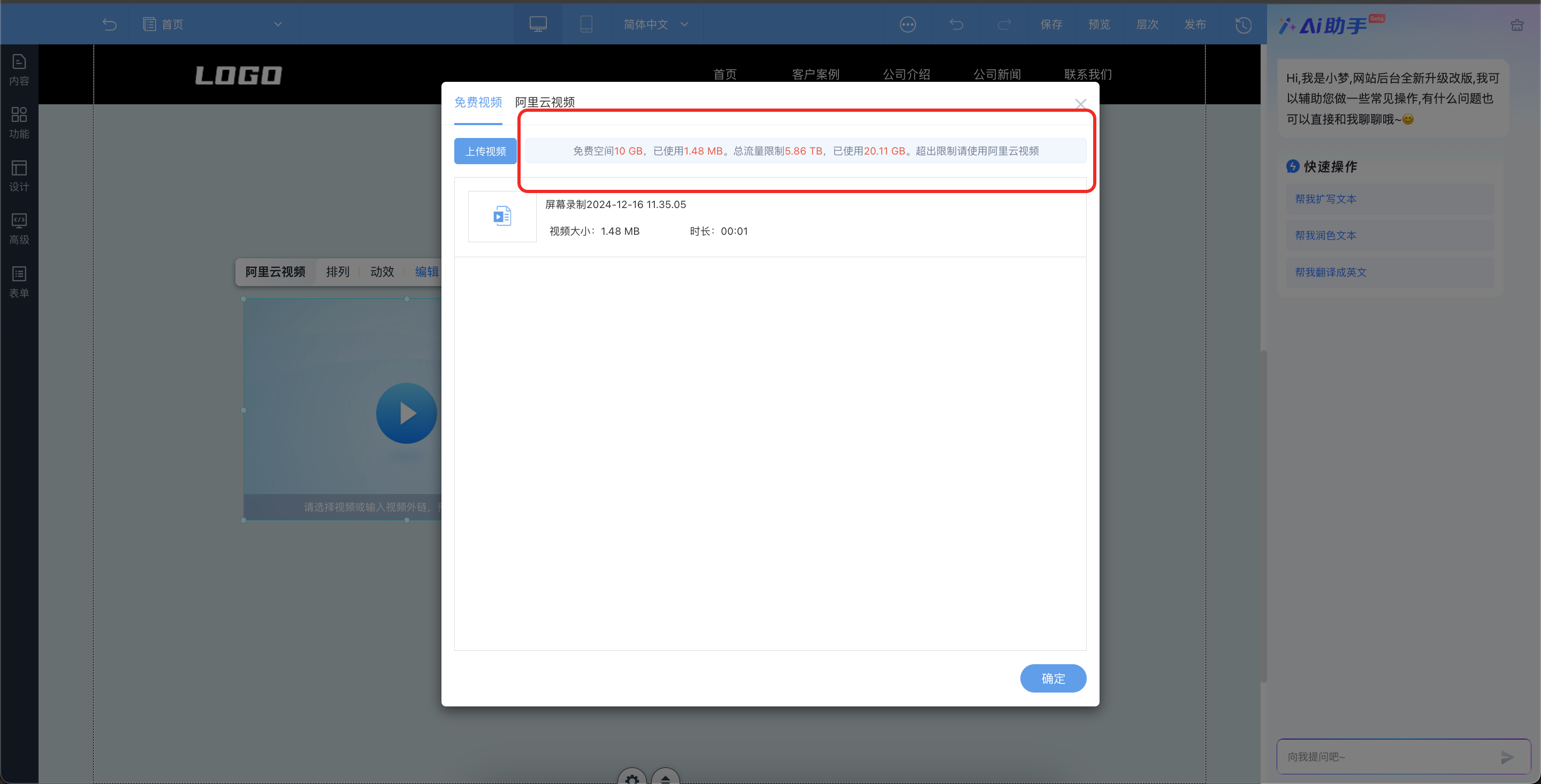This screenshot has width=1541, height=784.
Task: Open the 表单 forms panel
Action: [19, 282]
